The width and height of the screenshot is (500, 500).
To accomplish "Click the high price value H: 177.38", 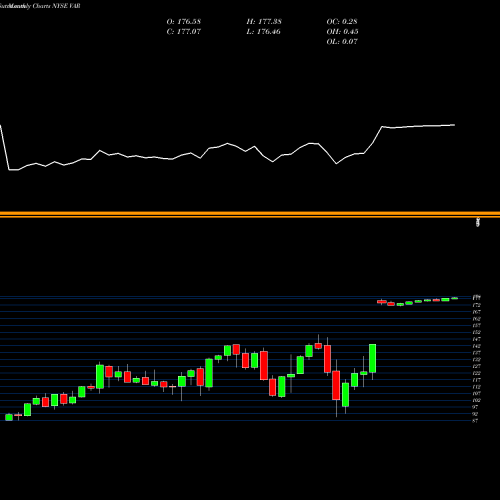I will (x=264, y=22).
